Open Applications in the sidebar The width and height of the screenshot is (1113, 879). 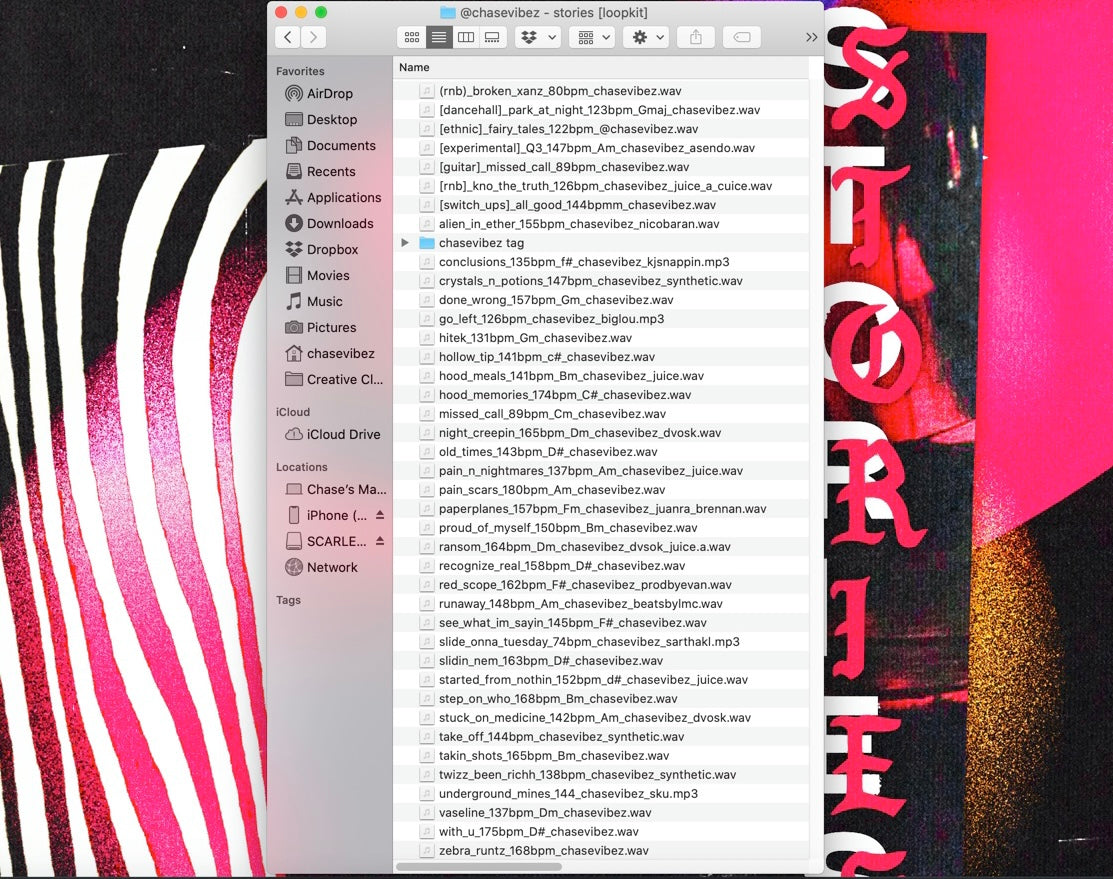pyautogui.click(x=333, y=197)
